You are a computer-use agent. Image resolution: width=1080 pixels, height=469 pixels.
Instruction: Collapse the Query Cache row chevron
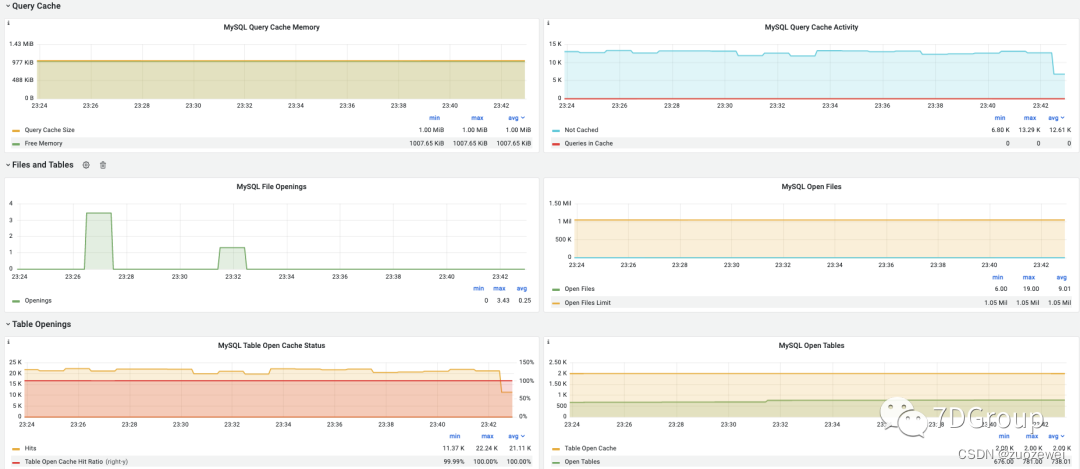point(8,6)
